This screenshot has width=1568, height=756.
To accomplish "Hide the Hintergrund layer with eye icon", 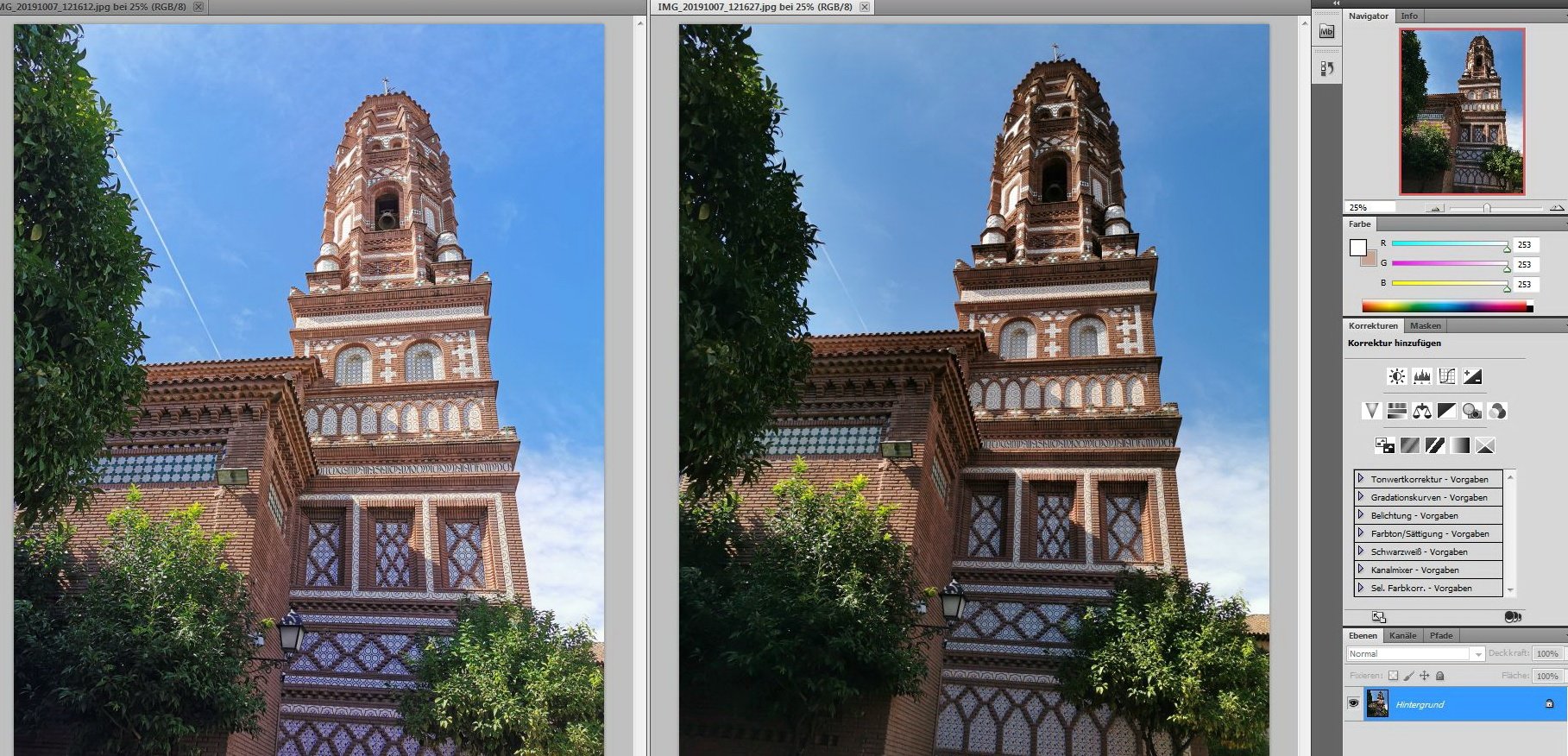I will pyautogui.click(x=1353, y=703).
